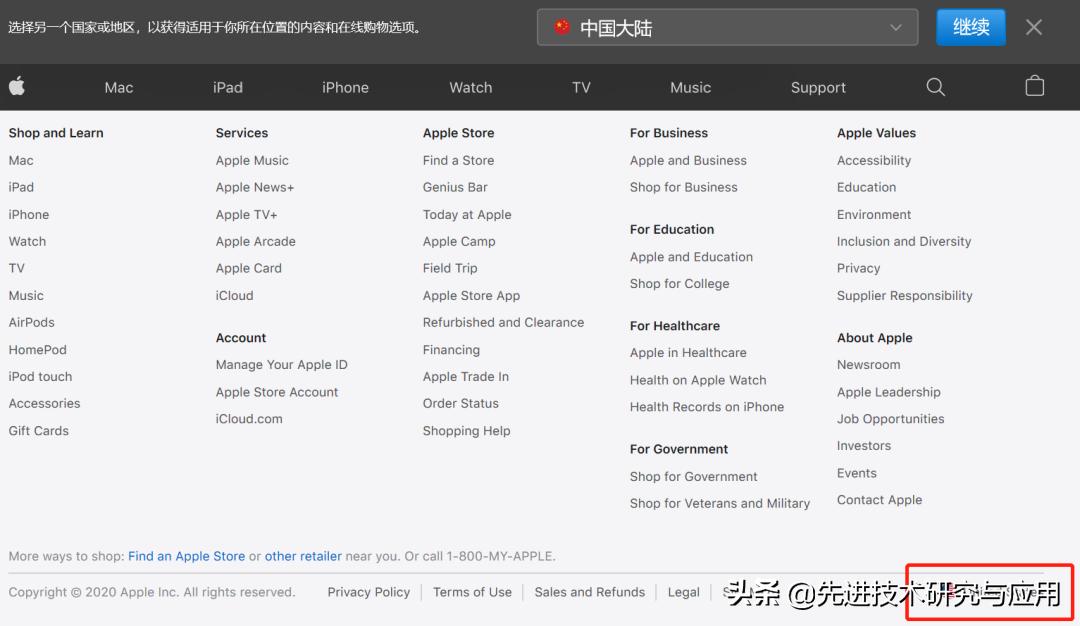This screenshot has width=1080, height=626.
Task: Open Apple Trade In link
Action: point(466,377)
